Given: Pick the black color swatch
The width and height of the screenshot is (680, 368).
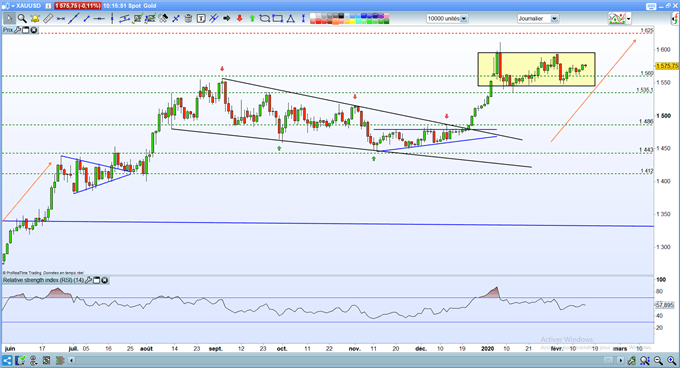Looking at the screenshot, I should pos(341,16).
